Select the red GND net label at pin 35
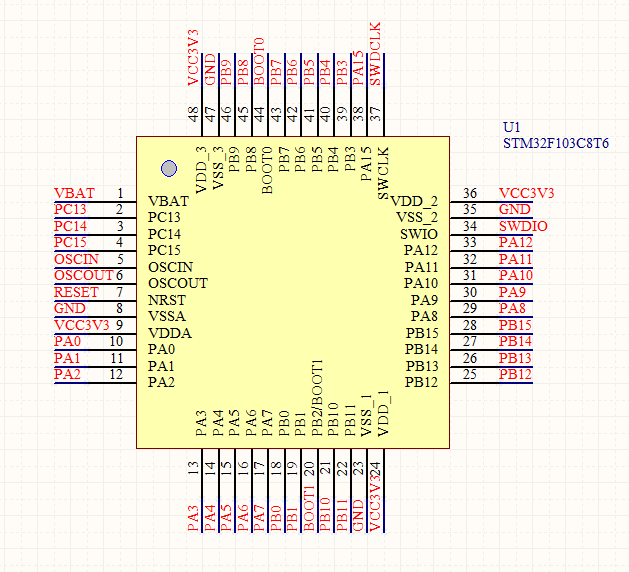 [x=515, y=209]
